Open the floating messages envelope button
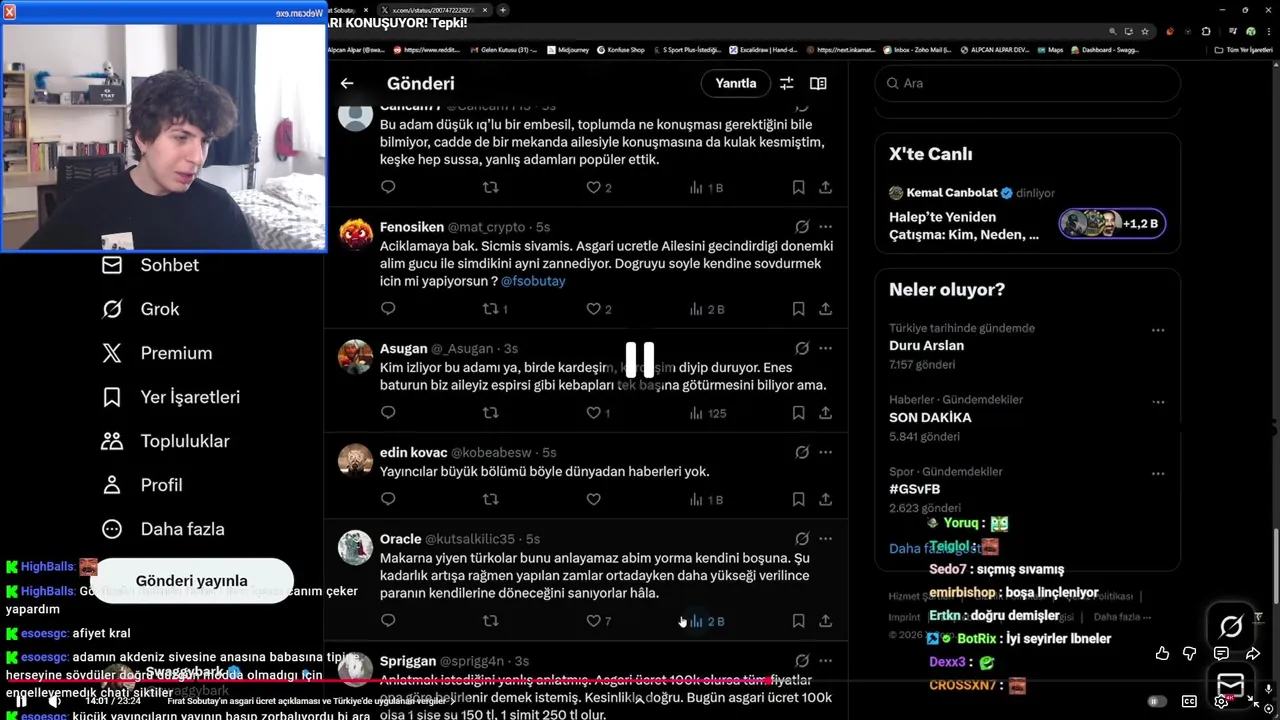Screen dimensions: 1280x720 [x=1231, y=685]
